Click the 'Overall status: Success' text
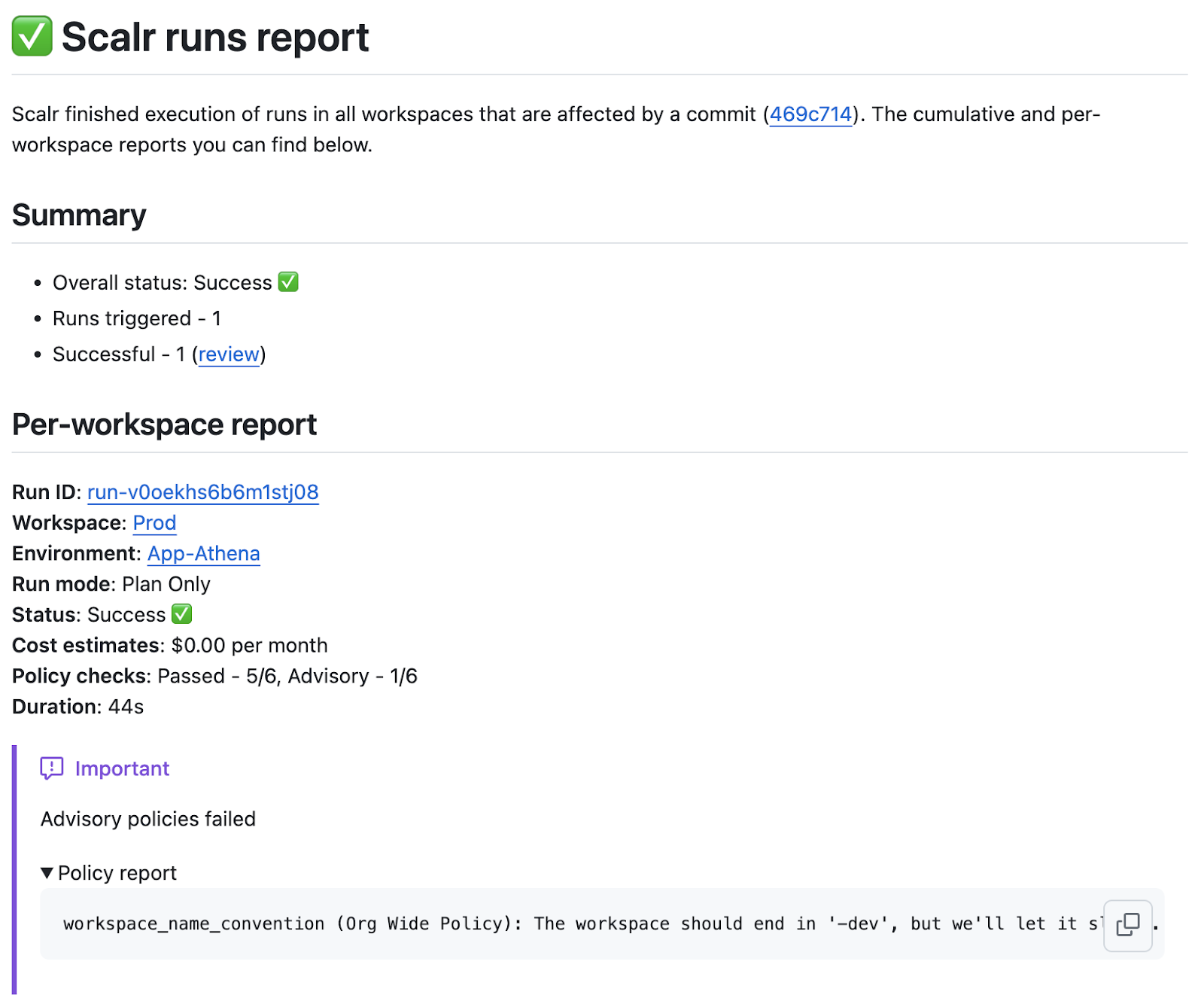Screen dimensions: 1204x1007 (x=162, y=283)
